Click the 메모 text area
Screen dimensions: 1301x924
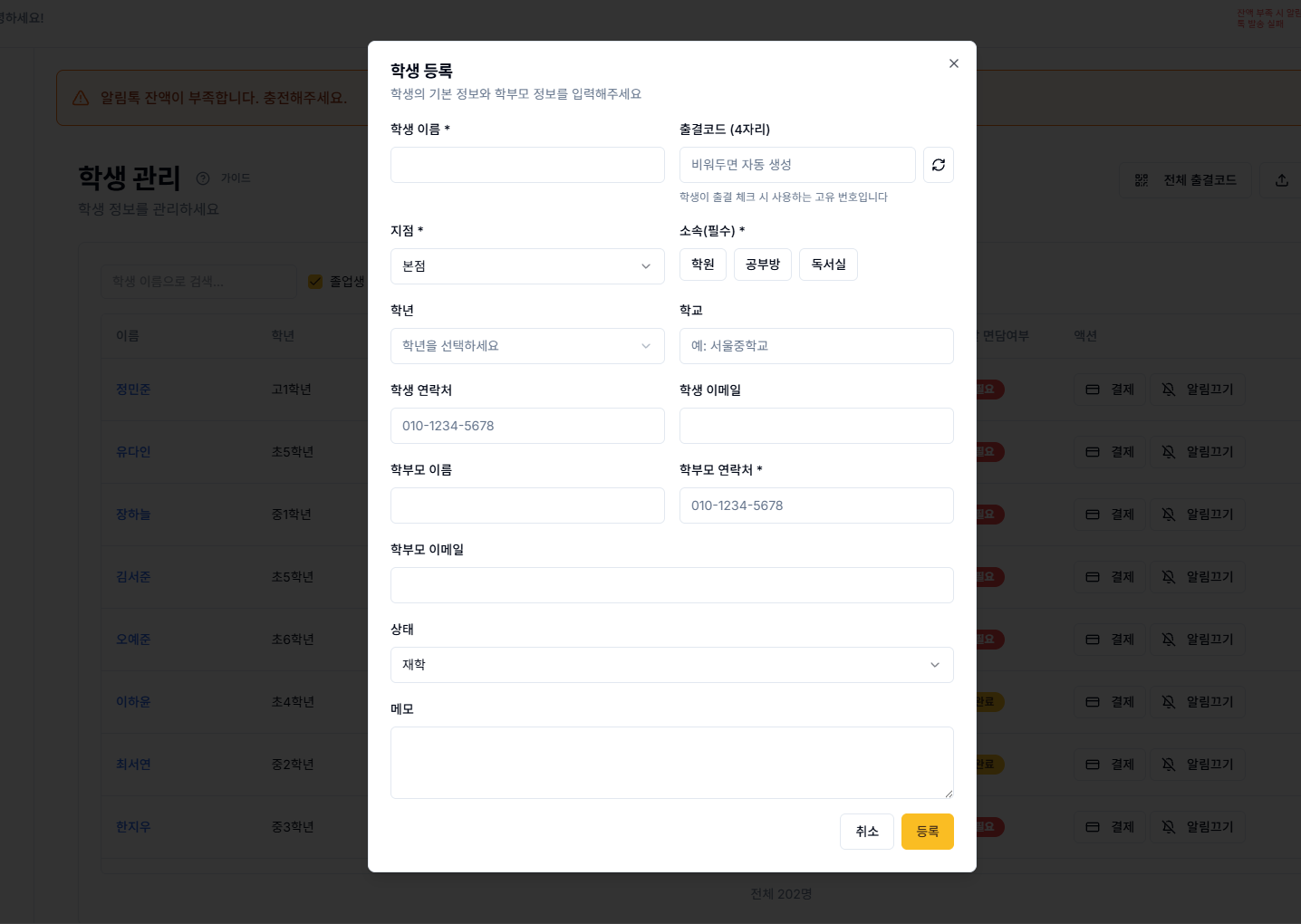(671, 763)
